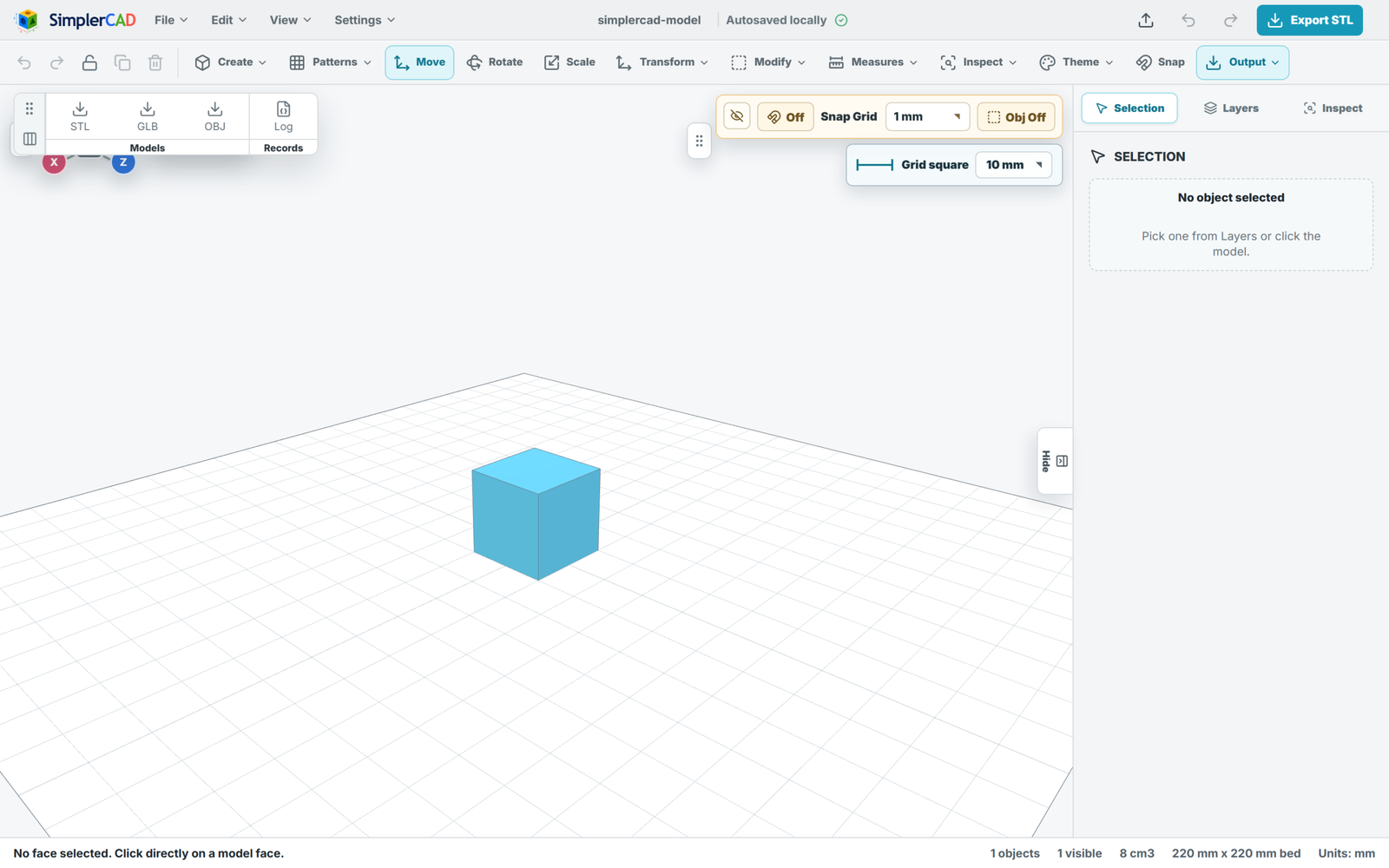The width and height of the screenshot is (1389, 868).
Task: Download model as GLB
Action: tap(148, 116)
